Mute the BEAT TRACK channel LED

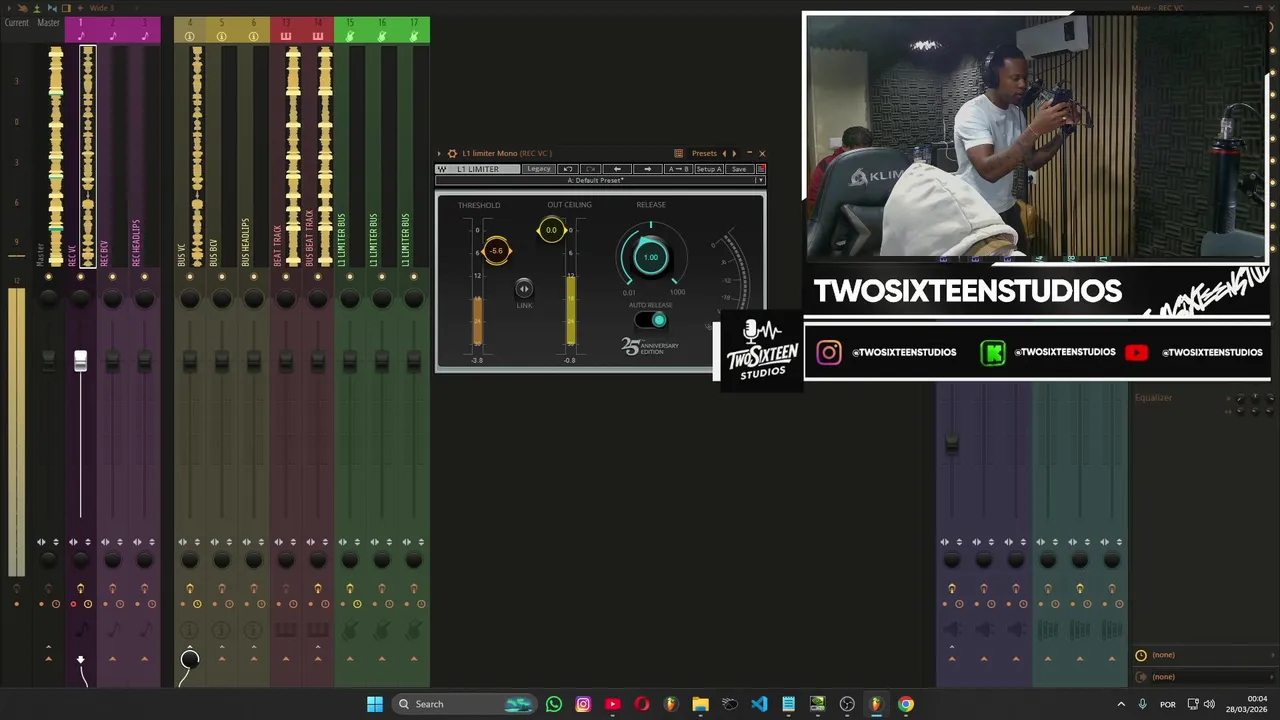pyautogui.click(x=286, y=277)
